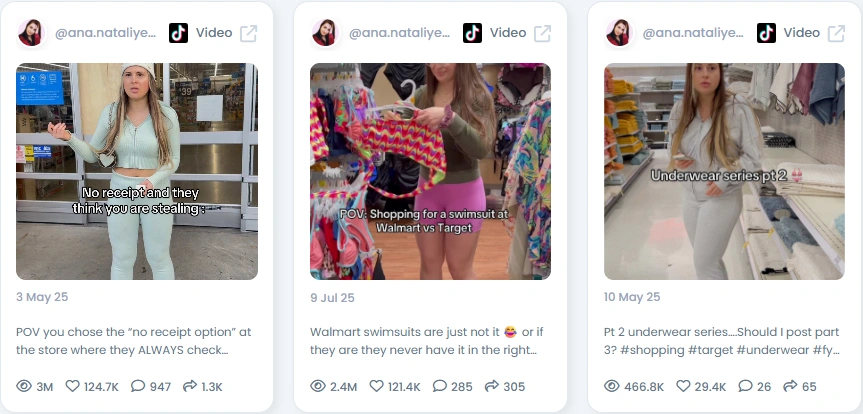The width and height of the screenshot is (863, 414).
Task: Click TikTok logo on swimsuit video card
Action: point(472,33)
